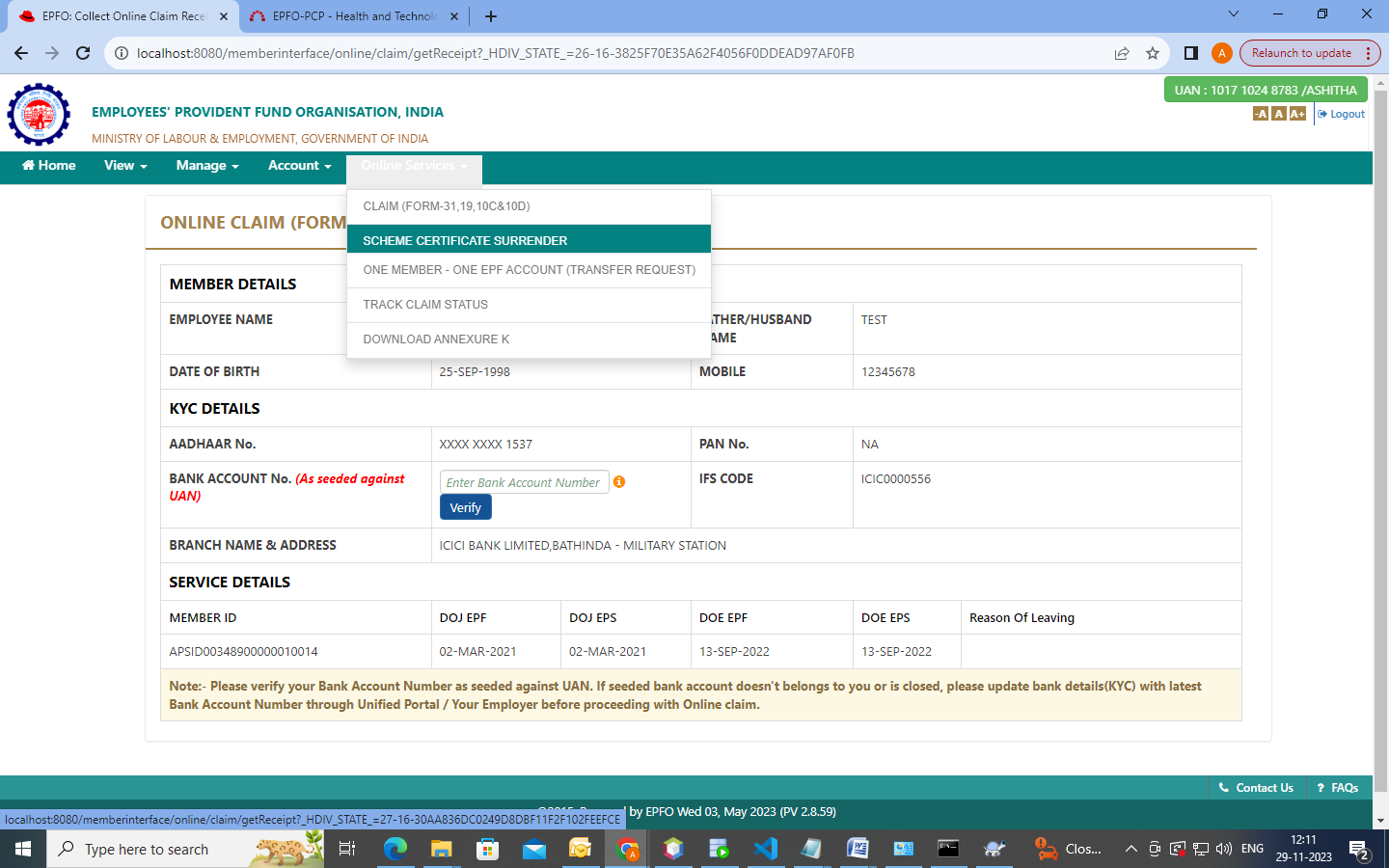Select Claim (Form-31,19,10C&10D) menu entry
This screenshot has width=1389, height=868.
[x=529, y=206]
